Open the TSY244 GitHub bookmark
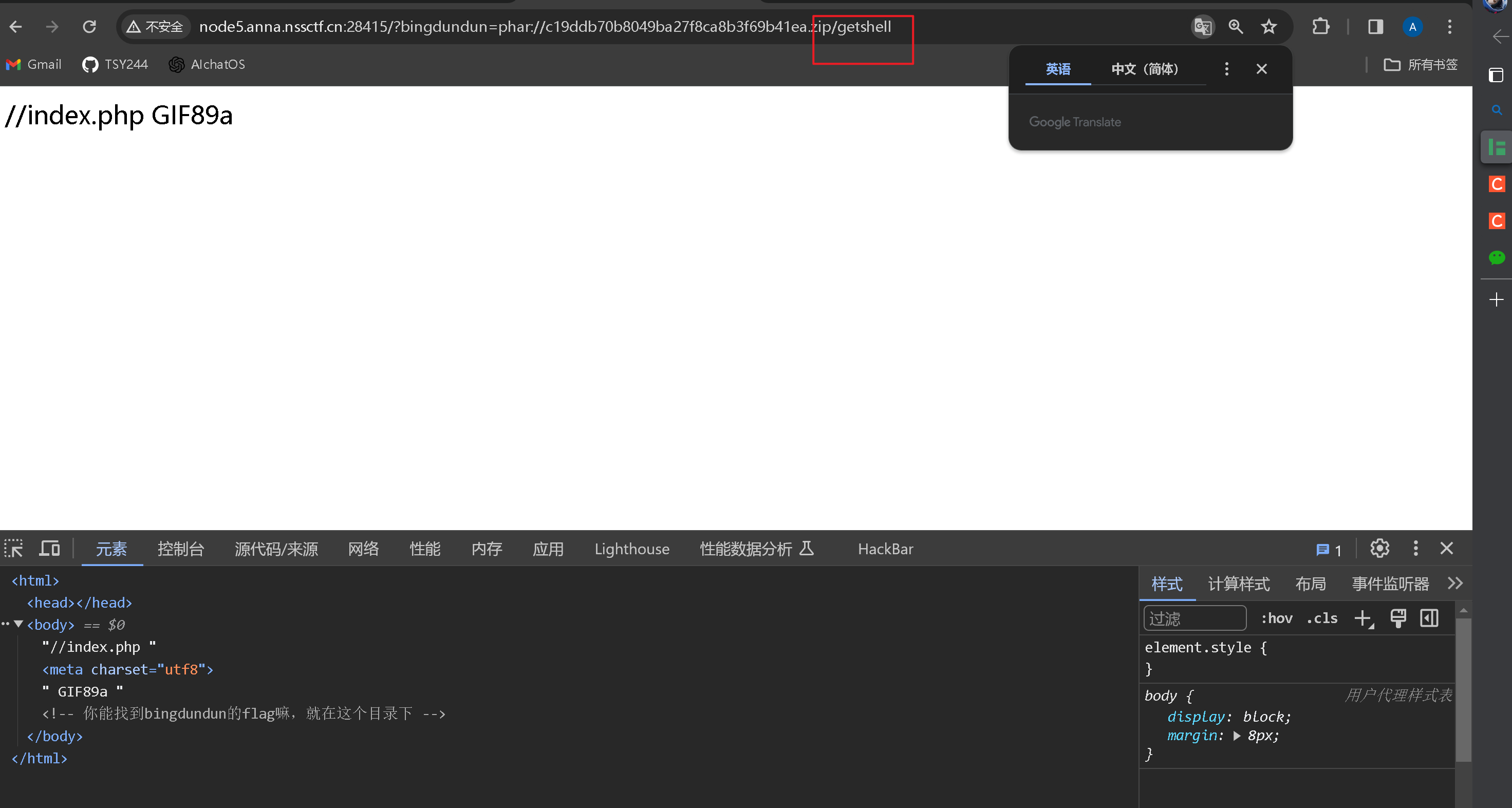Viewport: 1512px width, 808px height. click(116, 64)
